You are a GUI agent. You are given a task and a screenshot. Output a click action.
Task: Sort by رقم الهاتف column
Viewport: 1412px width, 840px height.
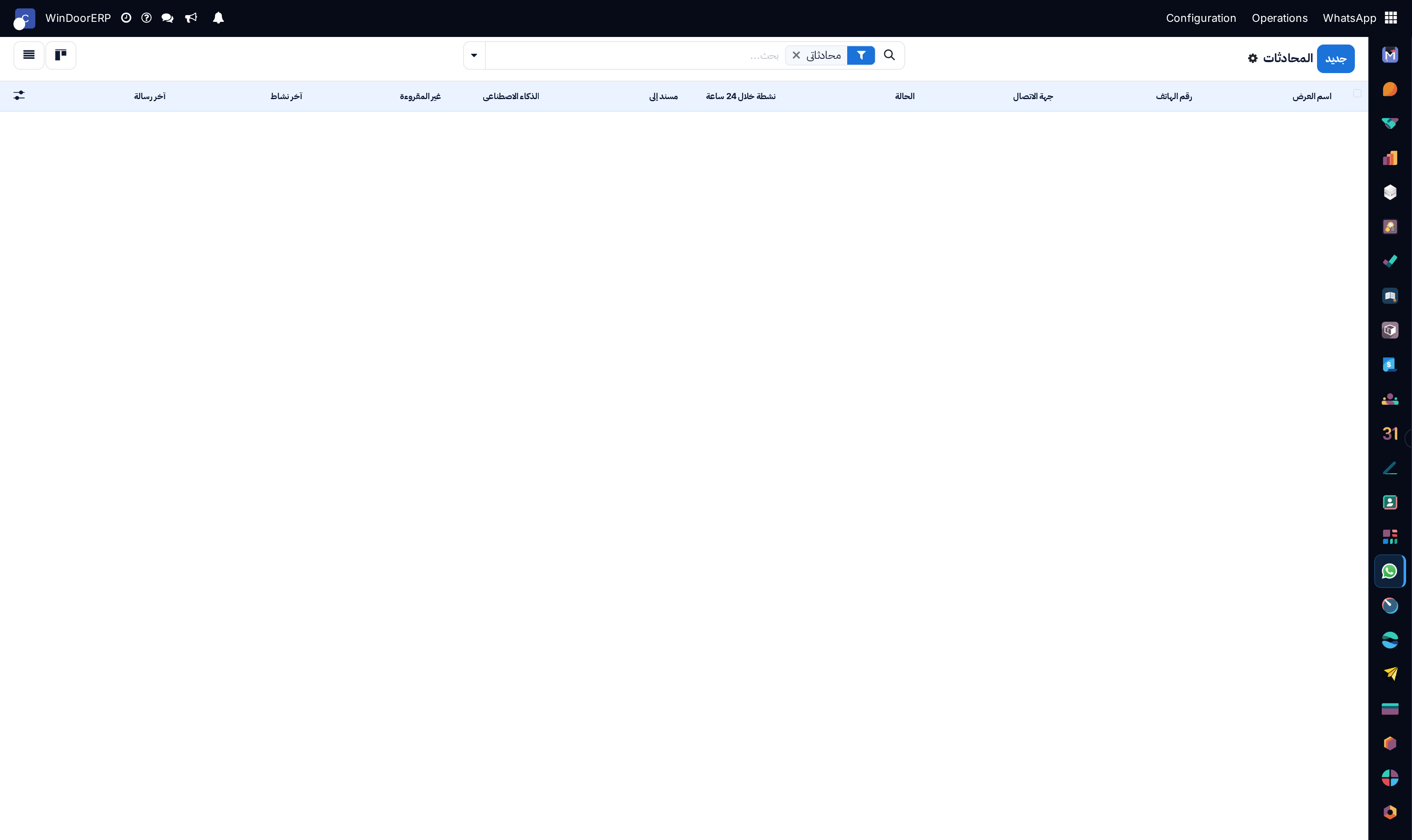pos(1174,96)
